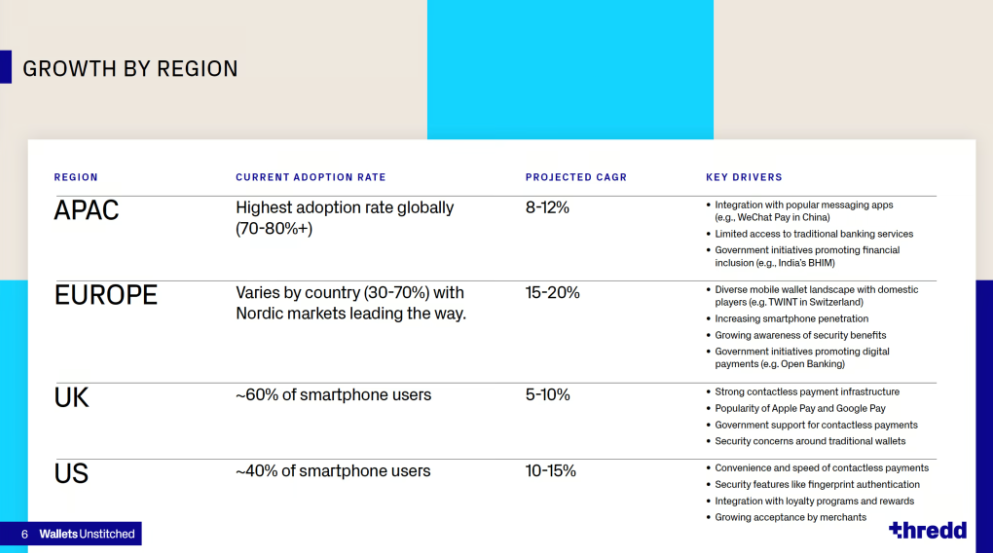Image resolution: width=993 pixels, height=553 pixels.
Task: Click the 8-12% CAGR value
Action: (x=547, y=208)
